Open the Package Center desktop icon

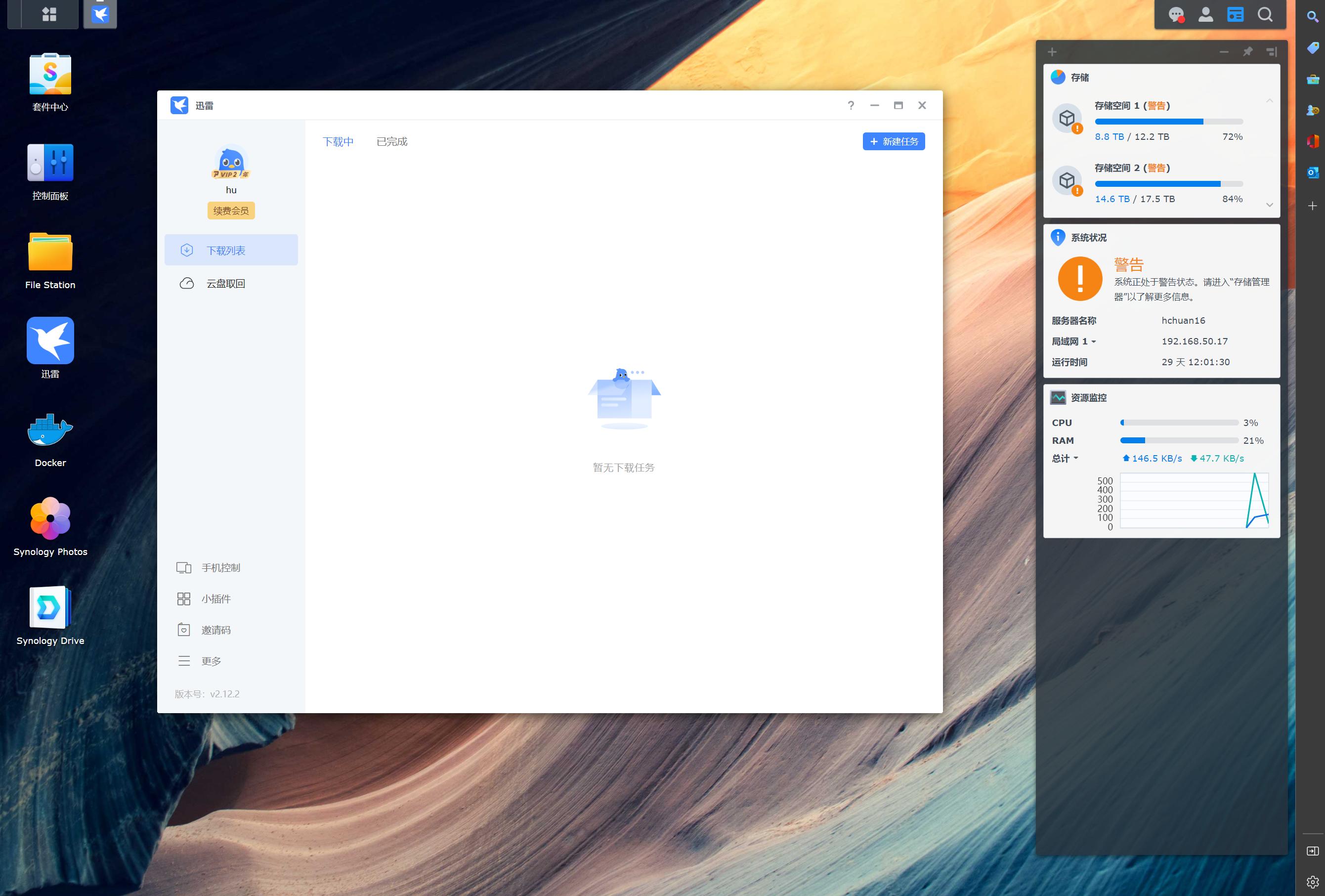50,75
